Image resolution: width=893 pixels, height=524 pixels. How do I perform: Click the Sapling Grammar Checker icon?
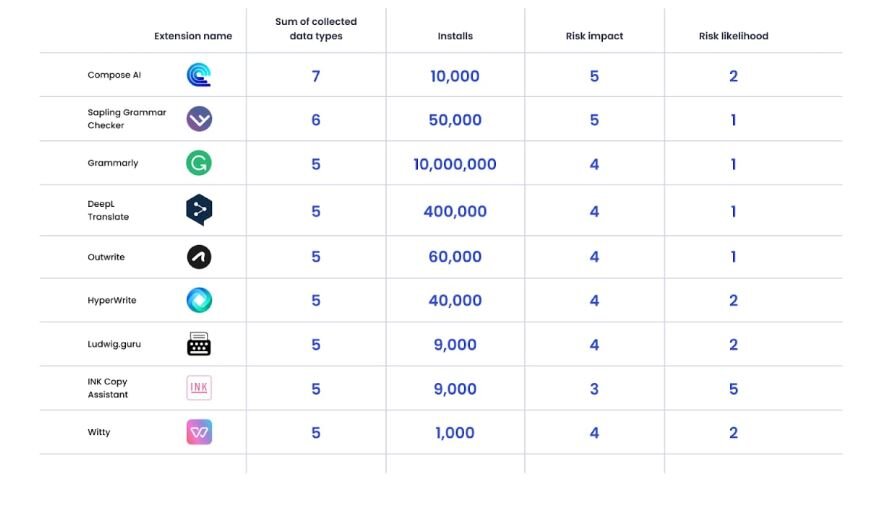(199, 119)
